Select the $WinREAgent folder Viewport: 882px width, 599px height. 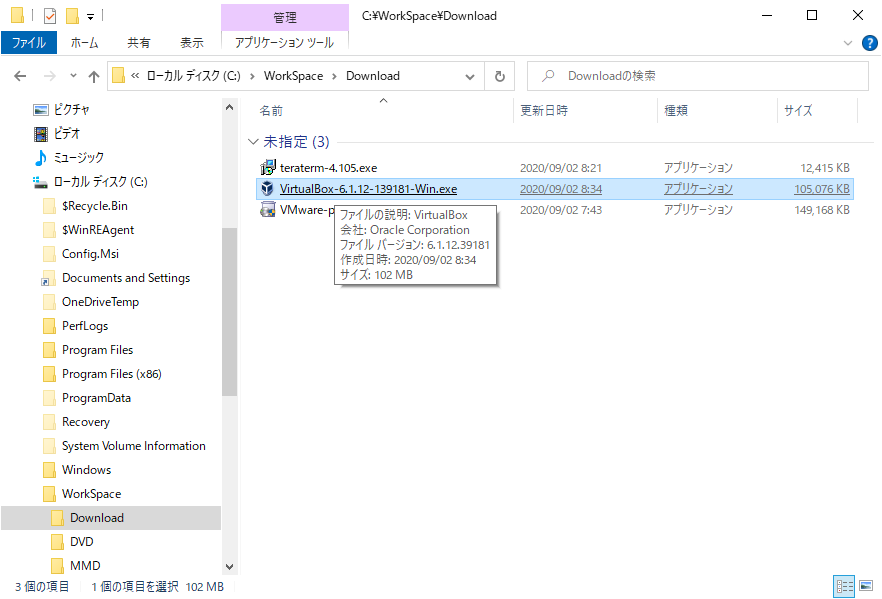[98, 229]
